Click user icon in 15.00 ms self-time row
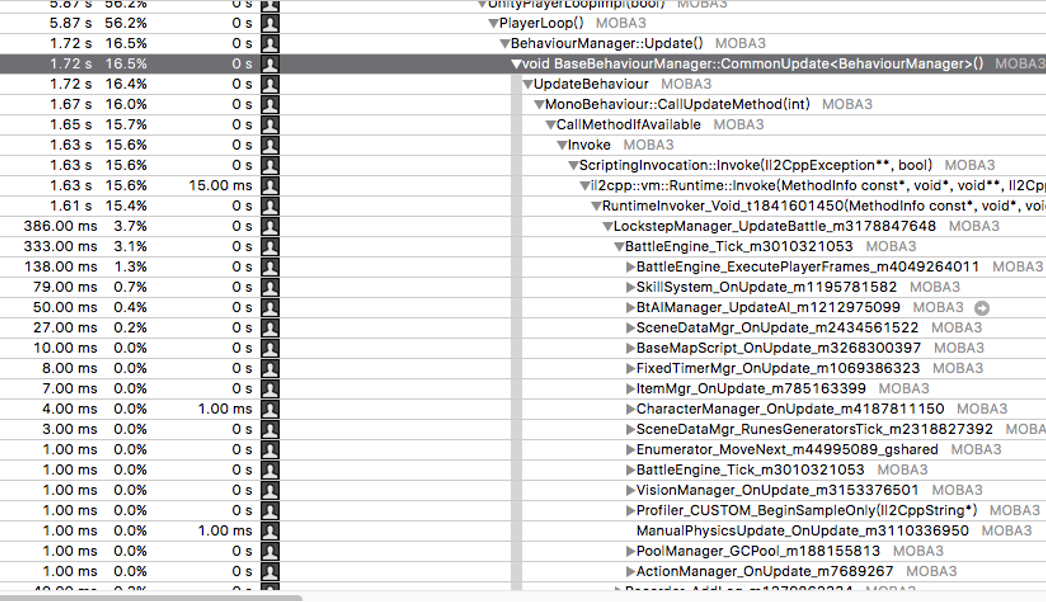The width and height of the screenshot is (1046, 602). pyautogui.click(x=270, y=186)
